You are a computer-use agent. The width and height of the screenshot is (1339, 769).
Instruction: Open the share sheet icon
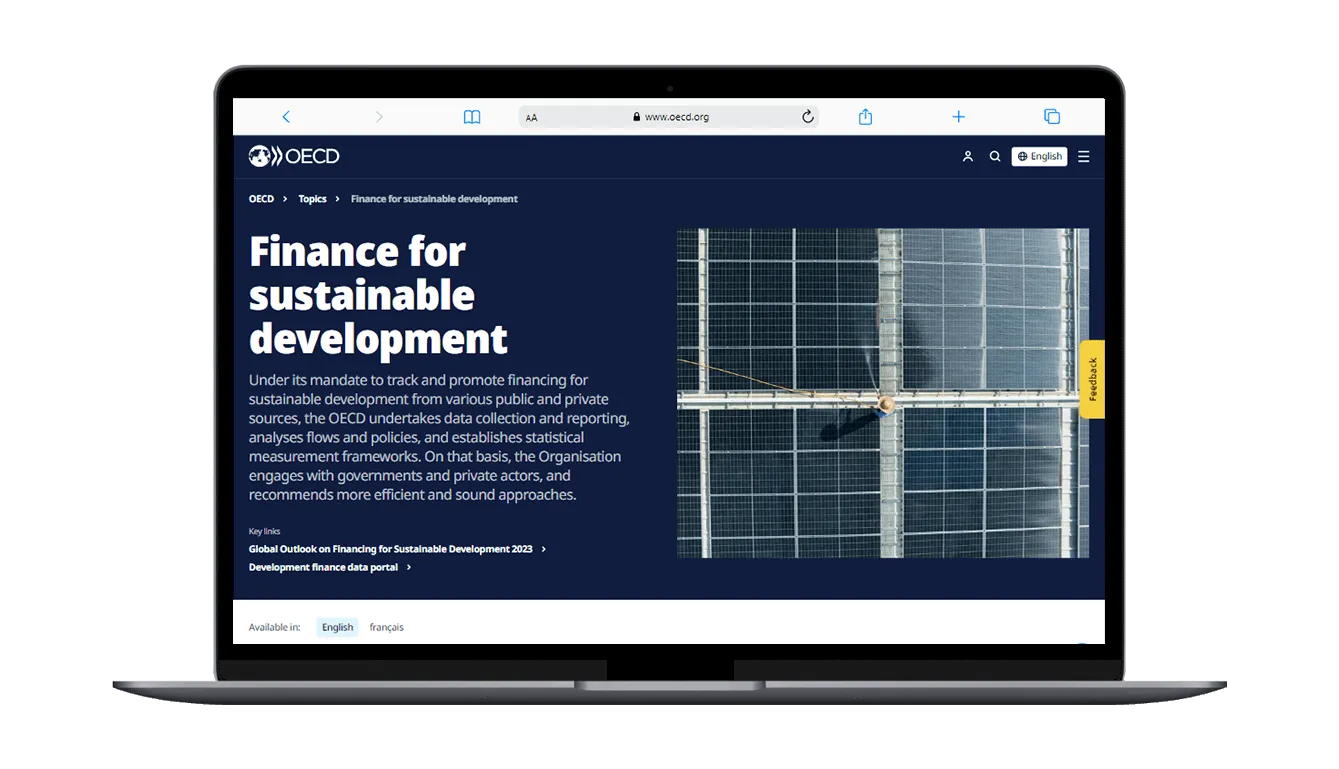(865, 117)
